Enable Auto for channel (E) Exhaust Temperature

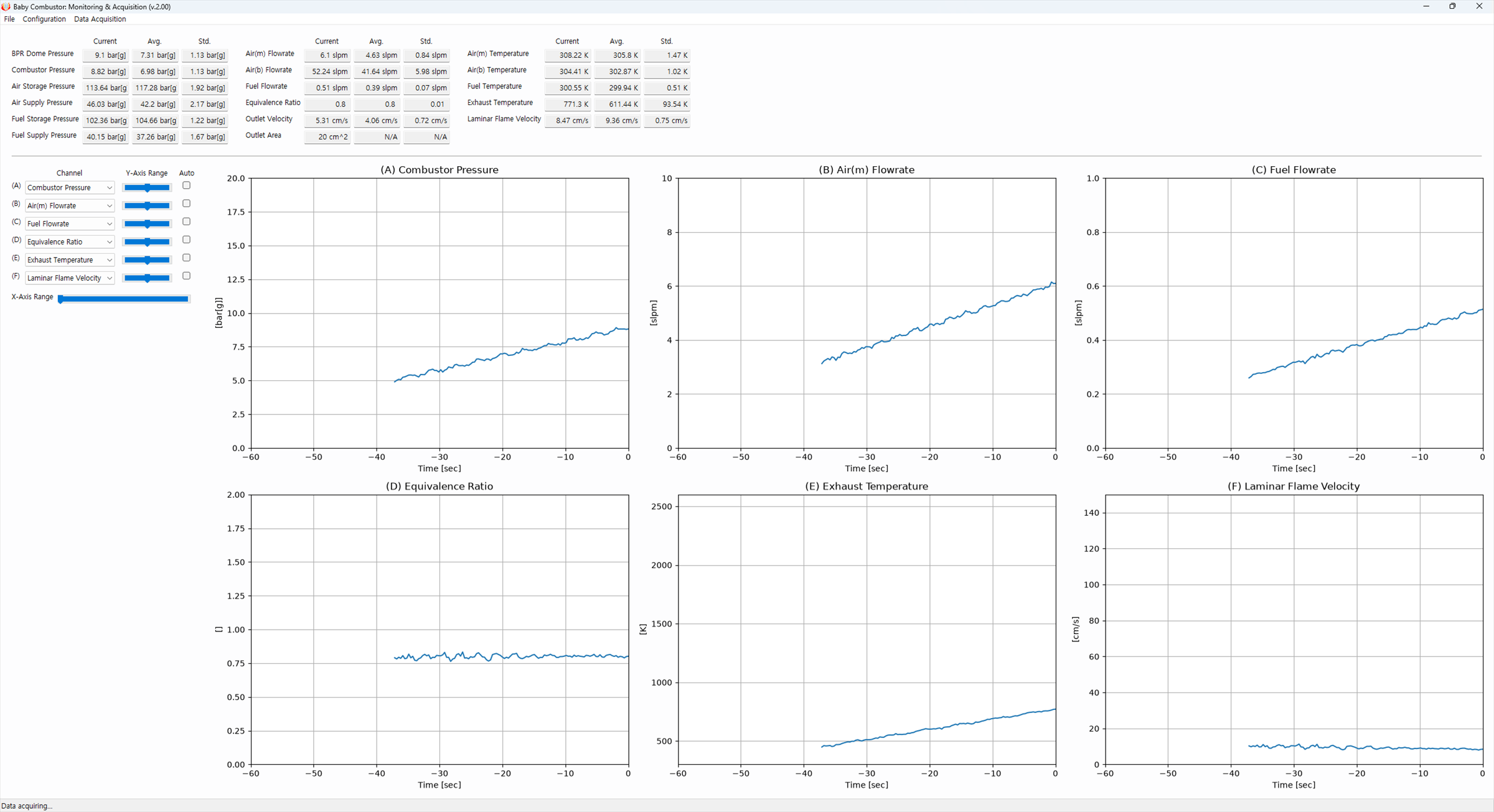[x=186, y=258]
